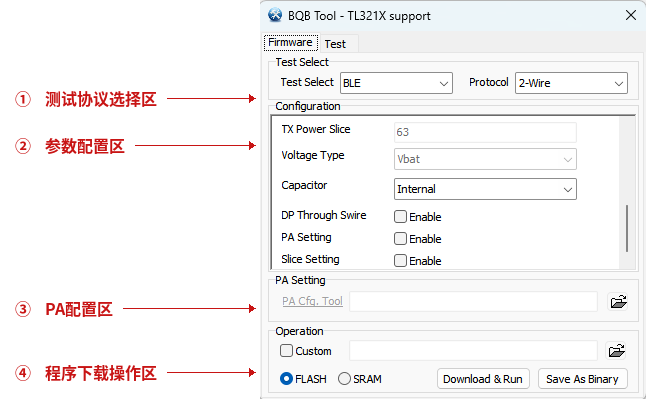Select the SRAM radio button
The width and height of the screenshot is (646, 399).
click(x=344, y=378)
